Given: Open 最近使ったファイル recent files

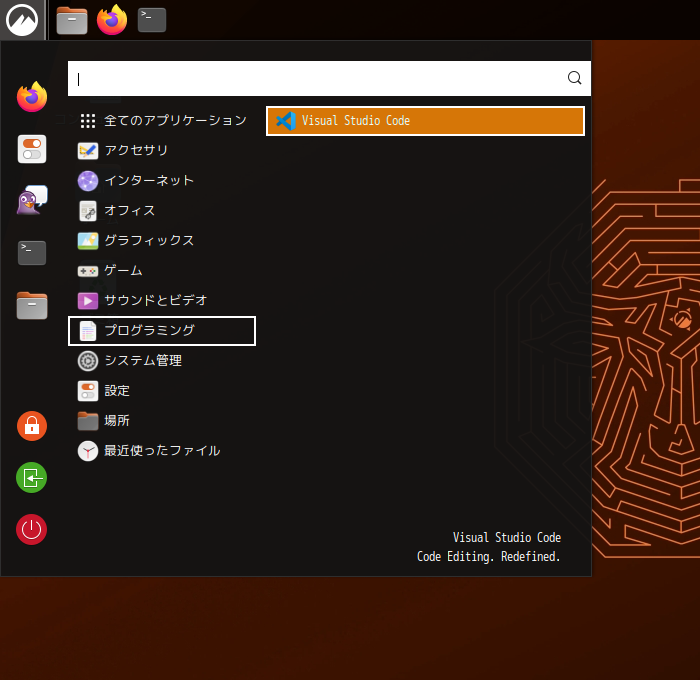Looking at the screenshot, I should (x=162, y=451).
